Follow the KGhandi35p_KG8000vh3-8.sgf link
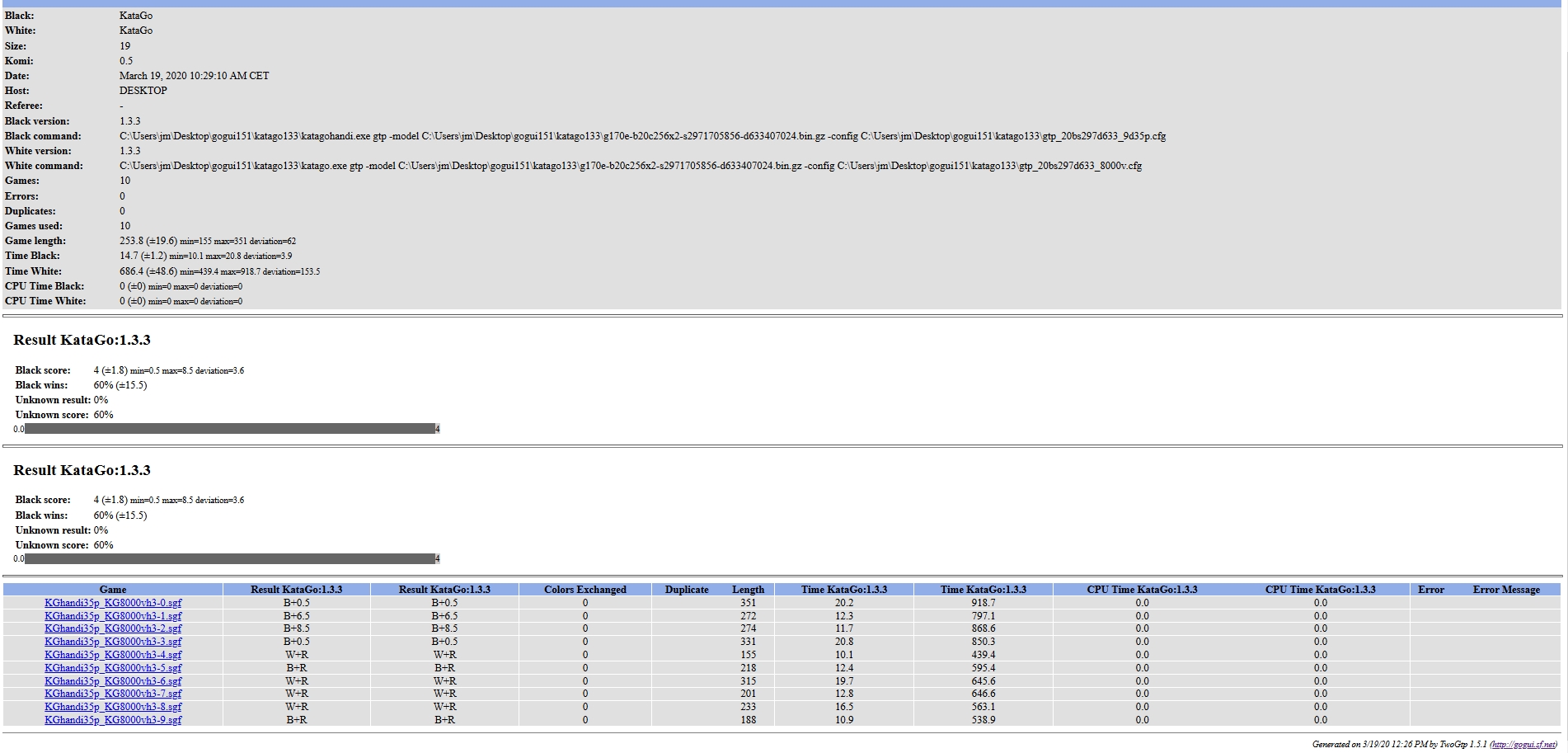 point(113,707)
